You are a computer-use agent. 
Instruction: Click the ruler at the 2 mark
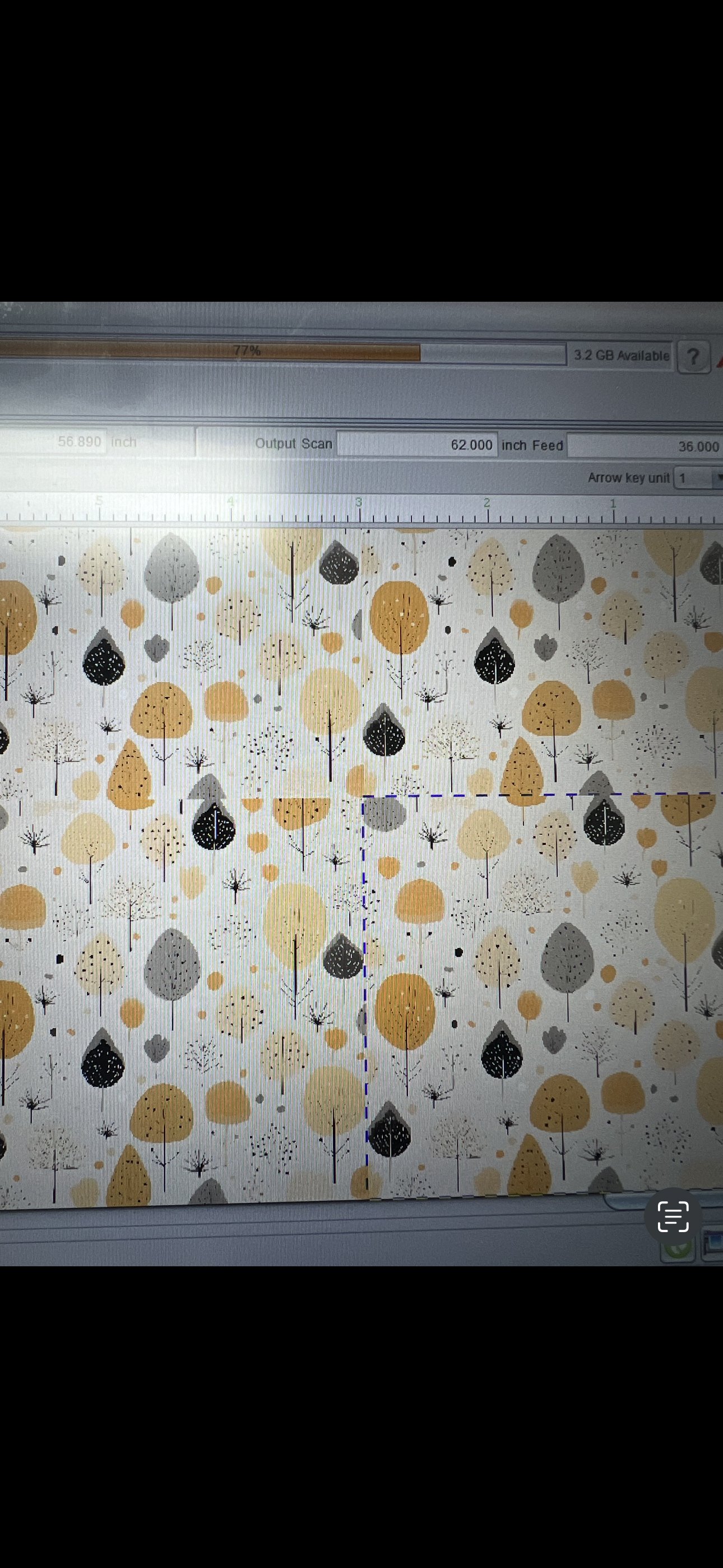coord(487,510)
